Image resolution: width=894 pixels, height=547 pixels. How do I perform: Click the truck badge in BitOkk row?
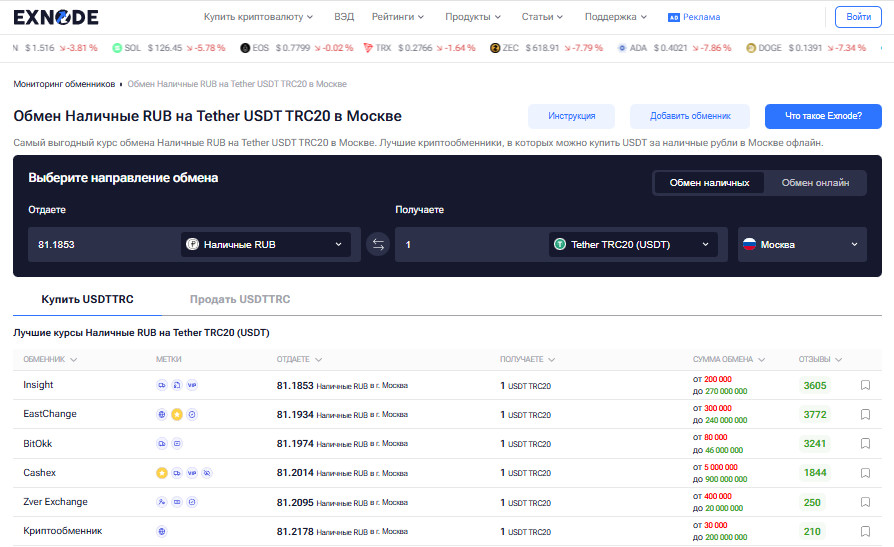(162, 444)
